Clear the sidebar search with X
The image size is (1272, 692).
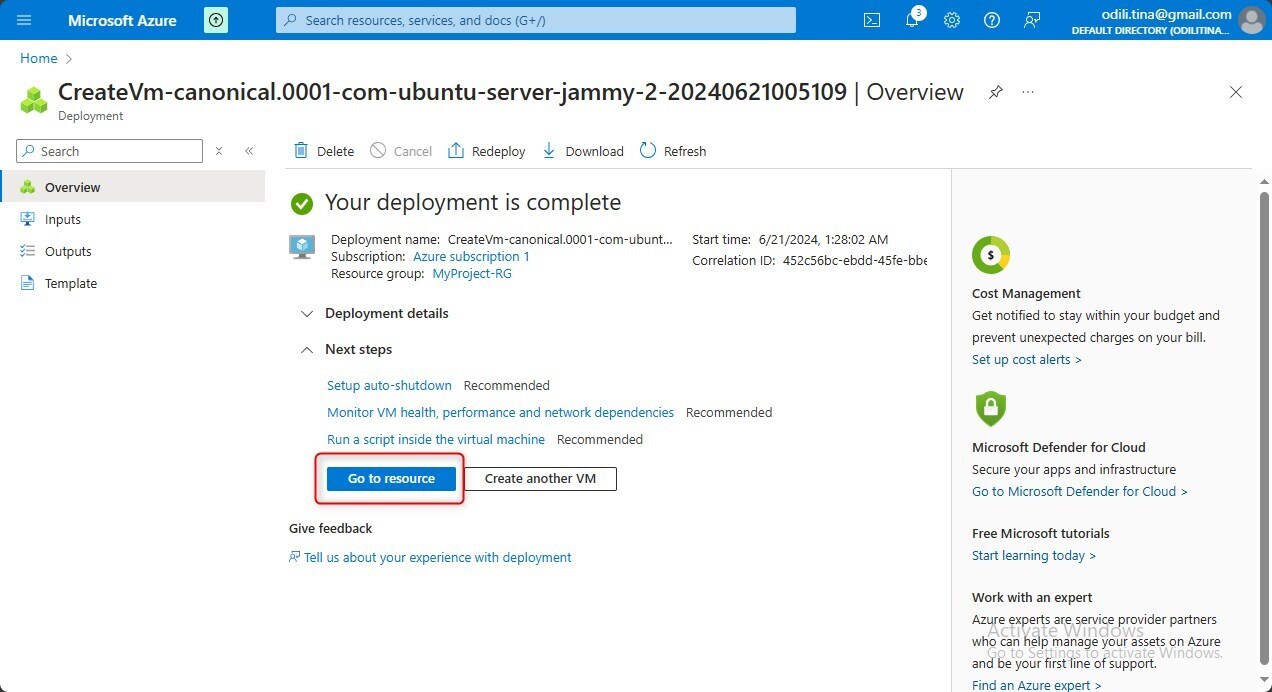click(219, 151)
